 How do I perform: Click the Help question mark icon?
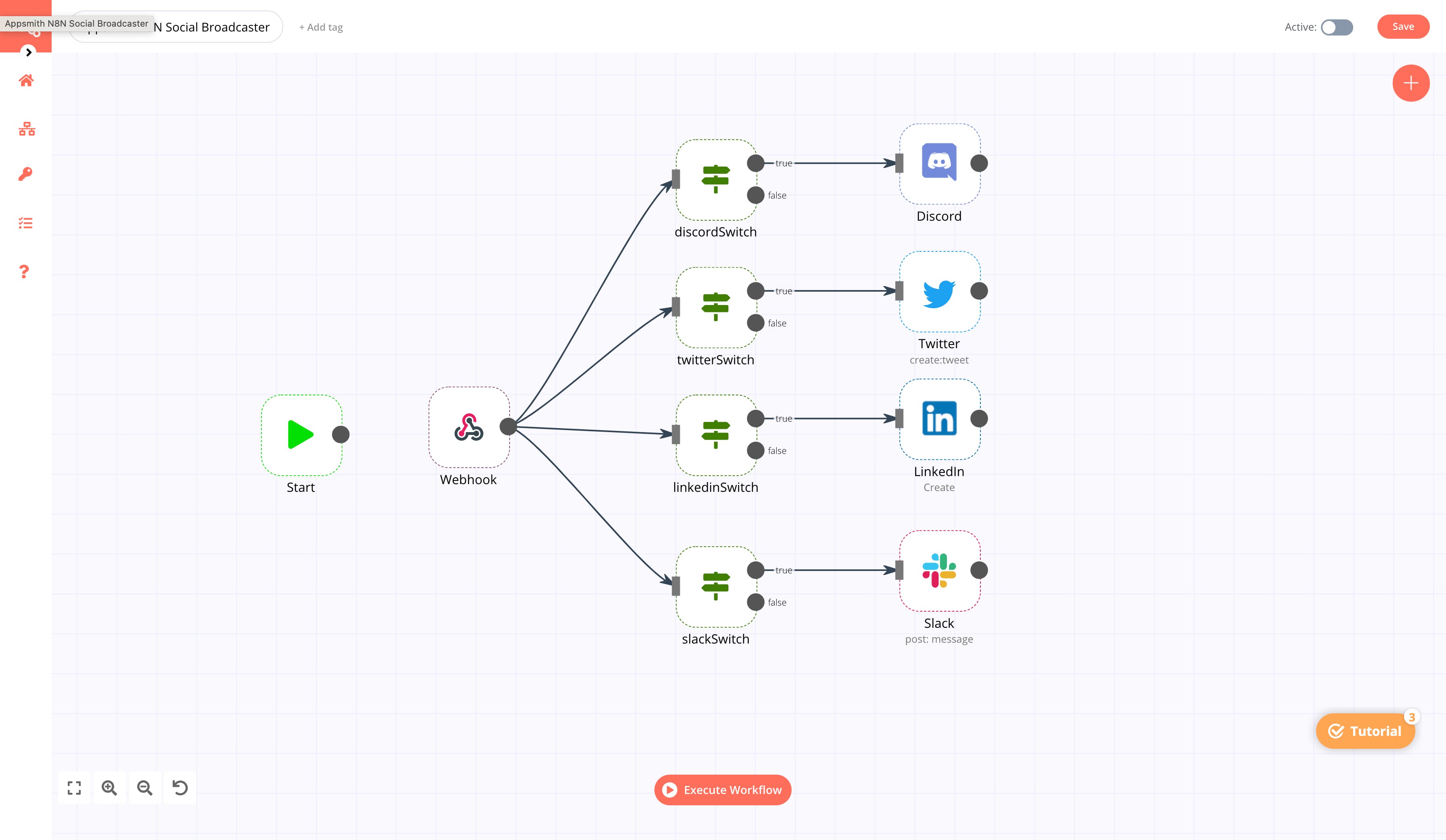pyautogui.click(x=24, y=272)
